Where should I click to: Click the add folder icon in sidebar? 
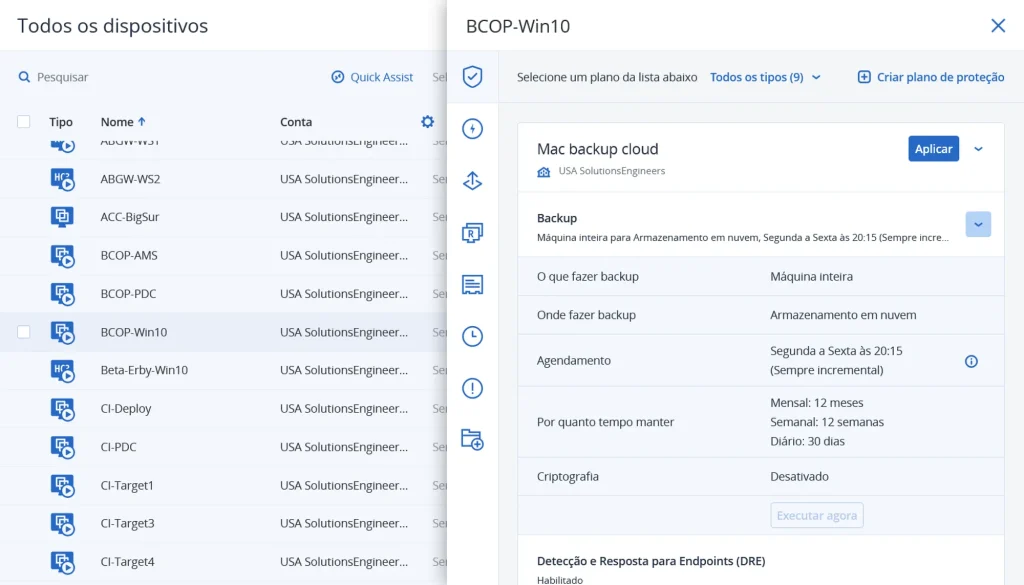(x=472, y=439)
